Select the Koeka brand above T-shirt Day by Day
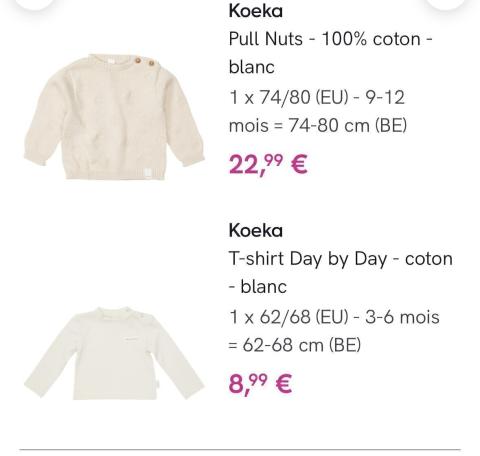The height and width of the screenshot is (456, 480). tap(256, 231)
